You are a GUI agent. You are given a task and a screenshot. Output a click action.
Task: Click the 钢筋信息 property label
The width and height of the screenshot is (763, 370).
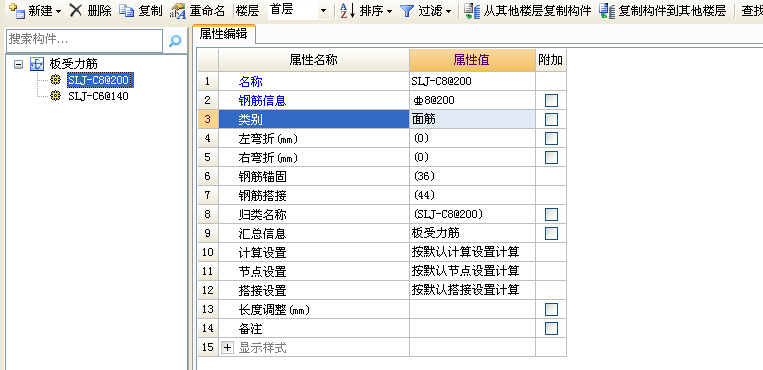click(x=262, y=101)
